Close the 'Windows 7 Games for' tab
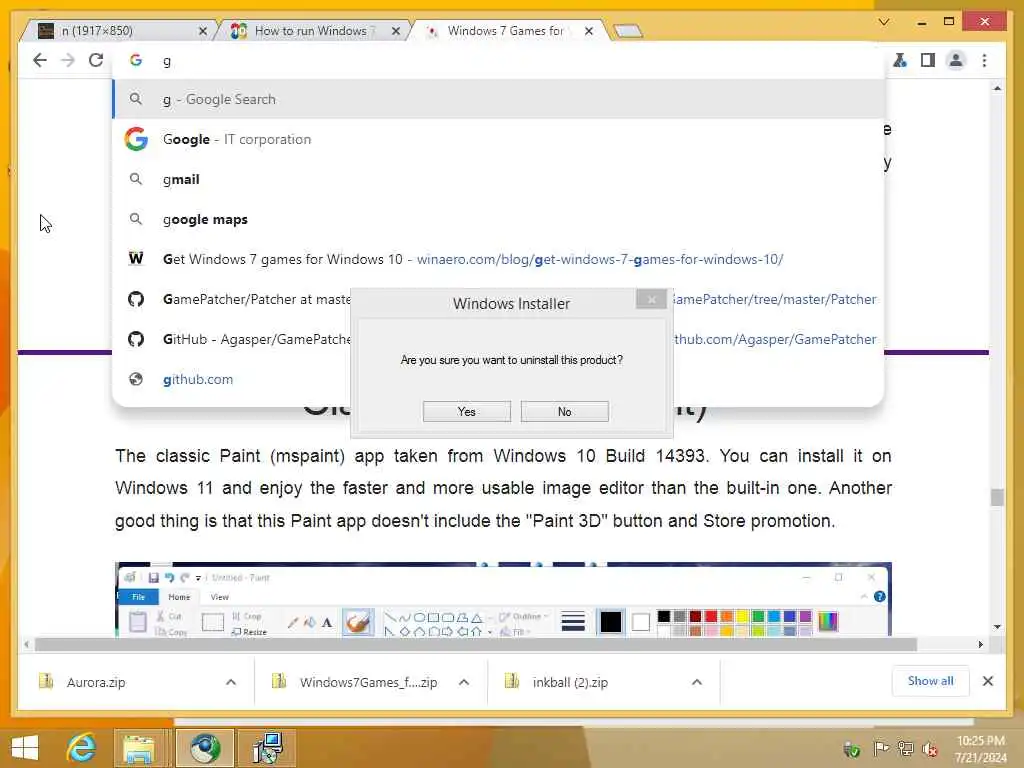The image size is (1024, 768). pyautogui.click(x=588, y=31)
